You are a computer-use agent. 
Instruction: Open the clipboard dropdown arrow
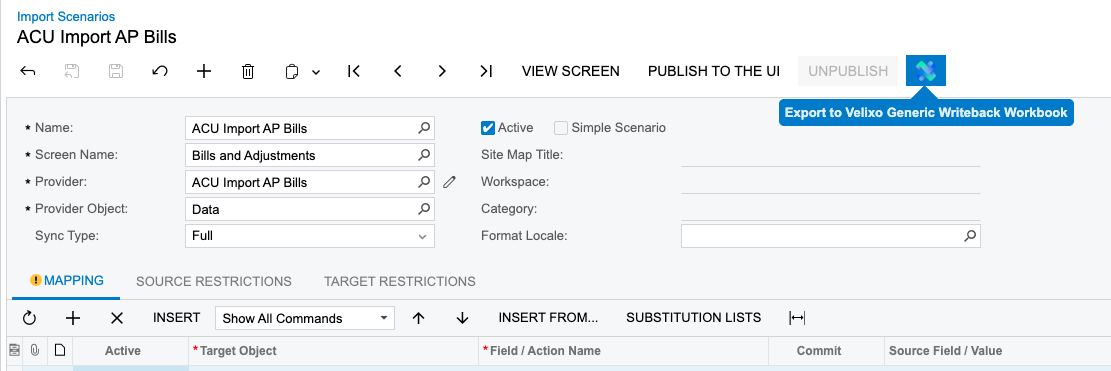316,72
